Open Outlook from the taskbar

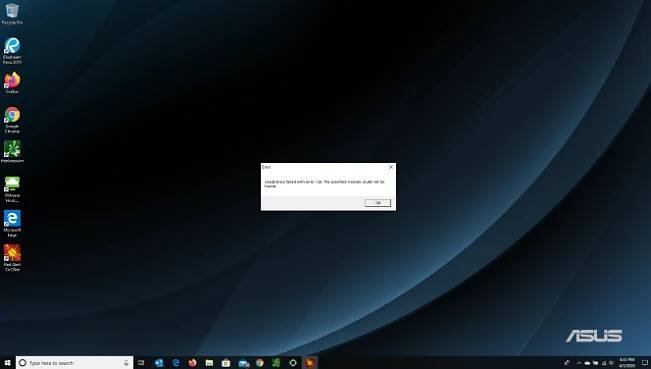click(x=159, y=363)
